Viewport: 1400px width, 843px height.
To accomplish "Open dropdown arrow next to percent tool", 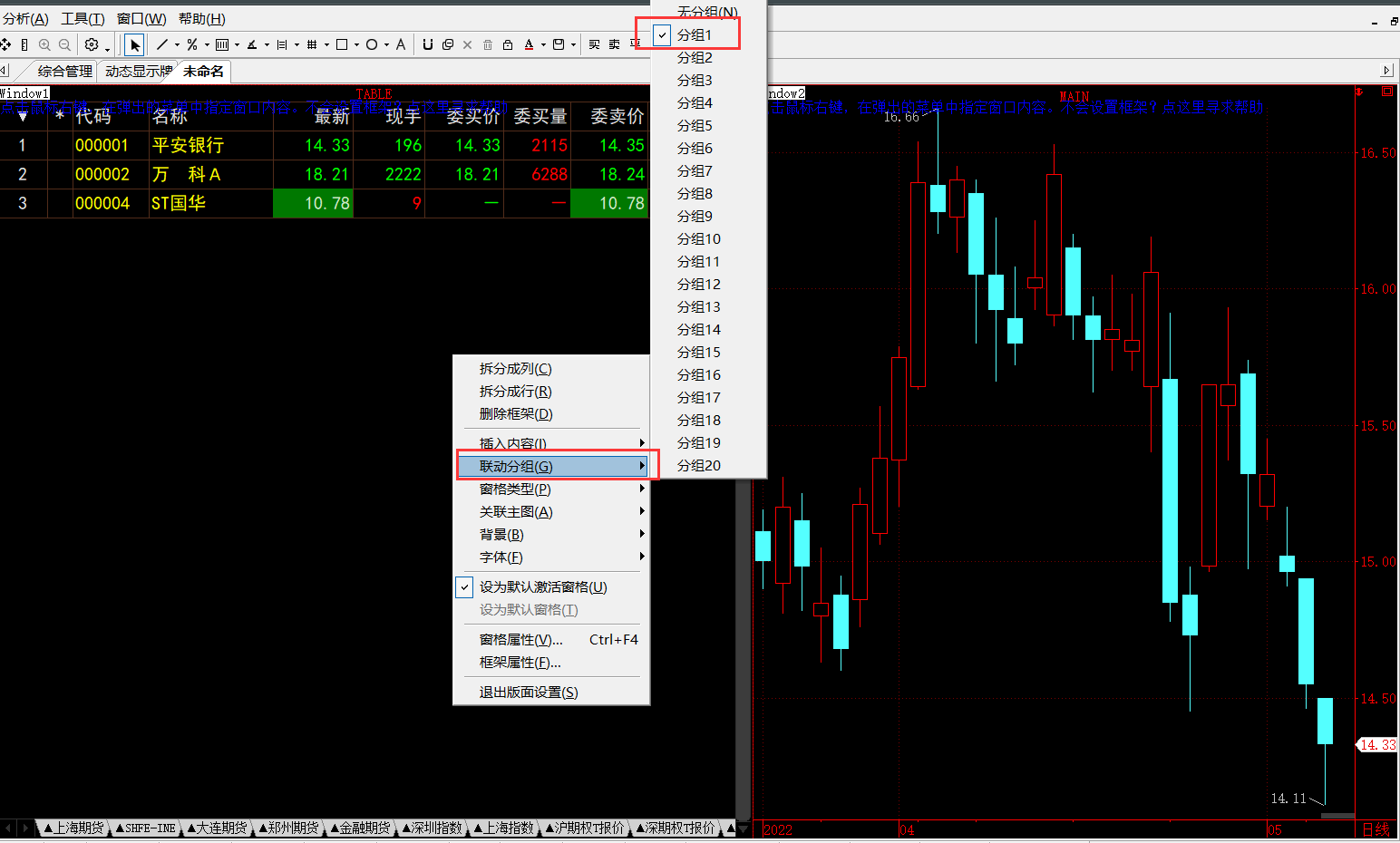I will [x=207, y=44].
